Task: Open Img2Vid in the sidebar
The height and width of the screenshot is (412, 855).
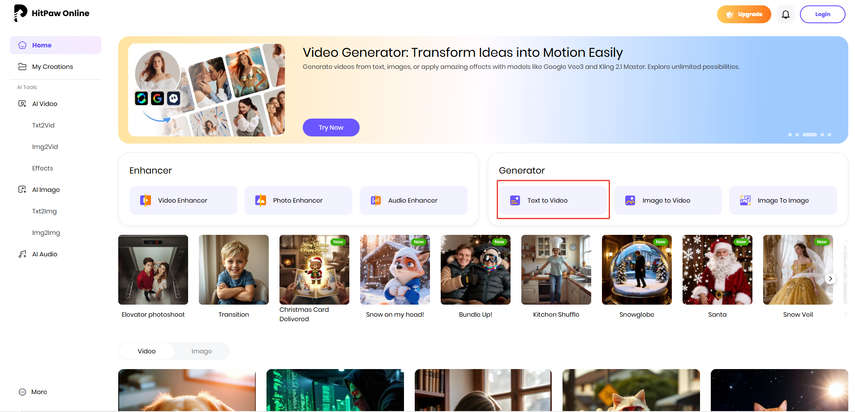Action: click(45, 147)
